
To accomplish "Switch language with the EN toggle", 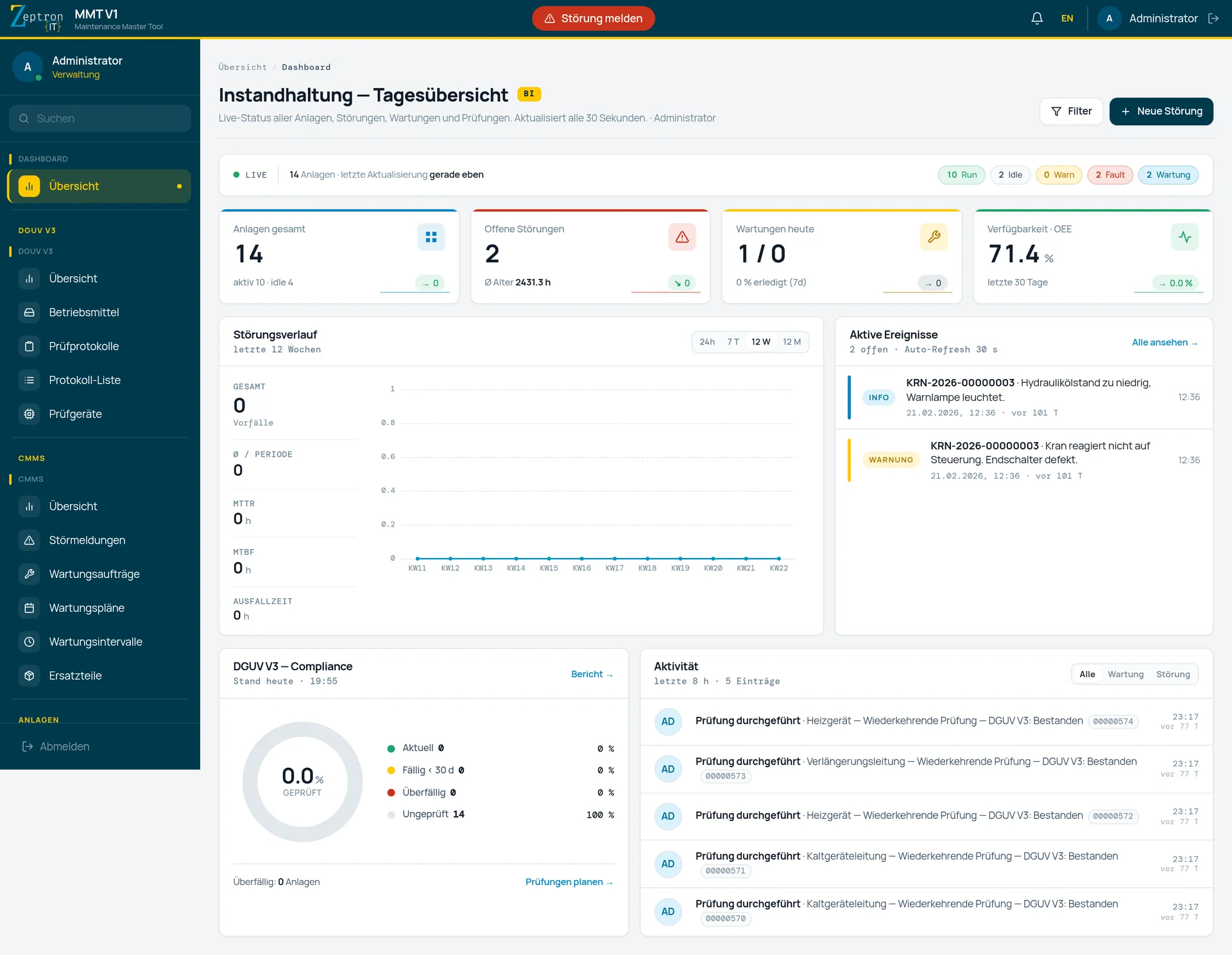I will coord(1067,19).
